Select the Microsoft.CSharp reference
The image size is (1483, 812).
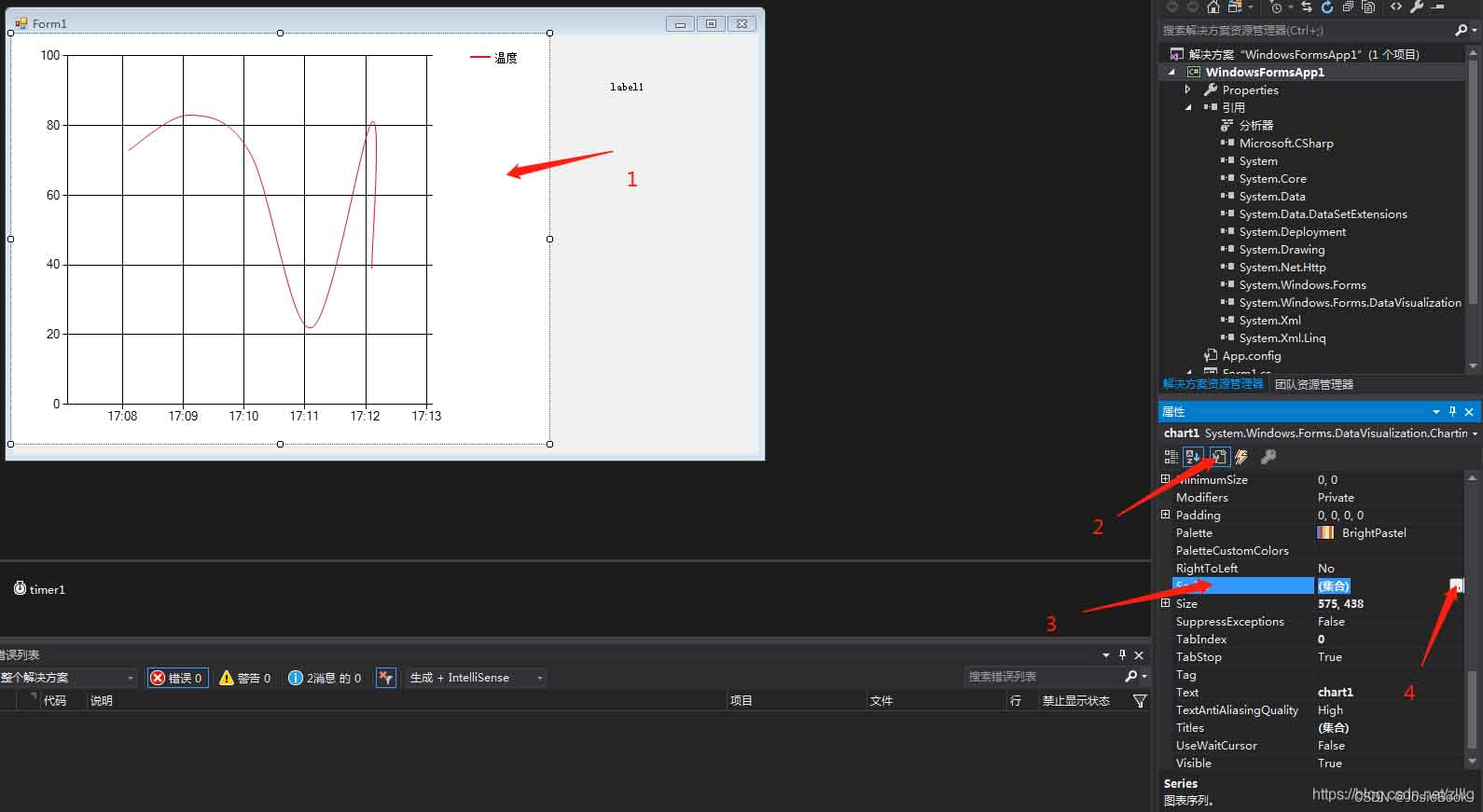(1286, 143)
